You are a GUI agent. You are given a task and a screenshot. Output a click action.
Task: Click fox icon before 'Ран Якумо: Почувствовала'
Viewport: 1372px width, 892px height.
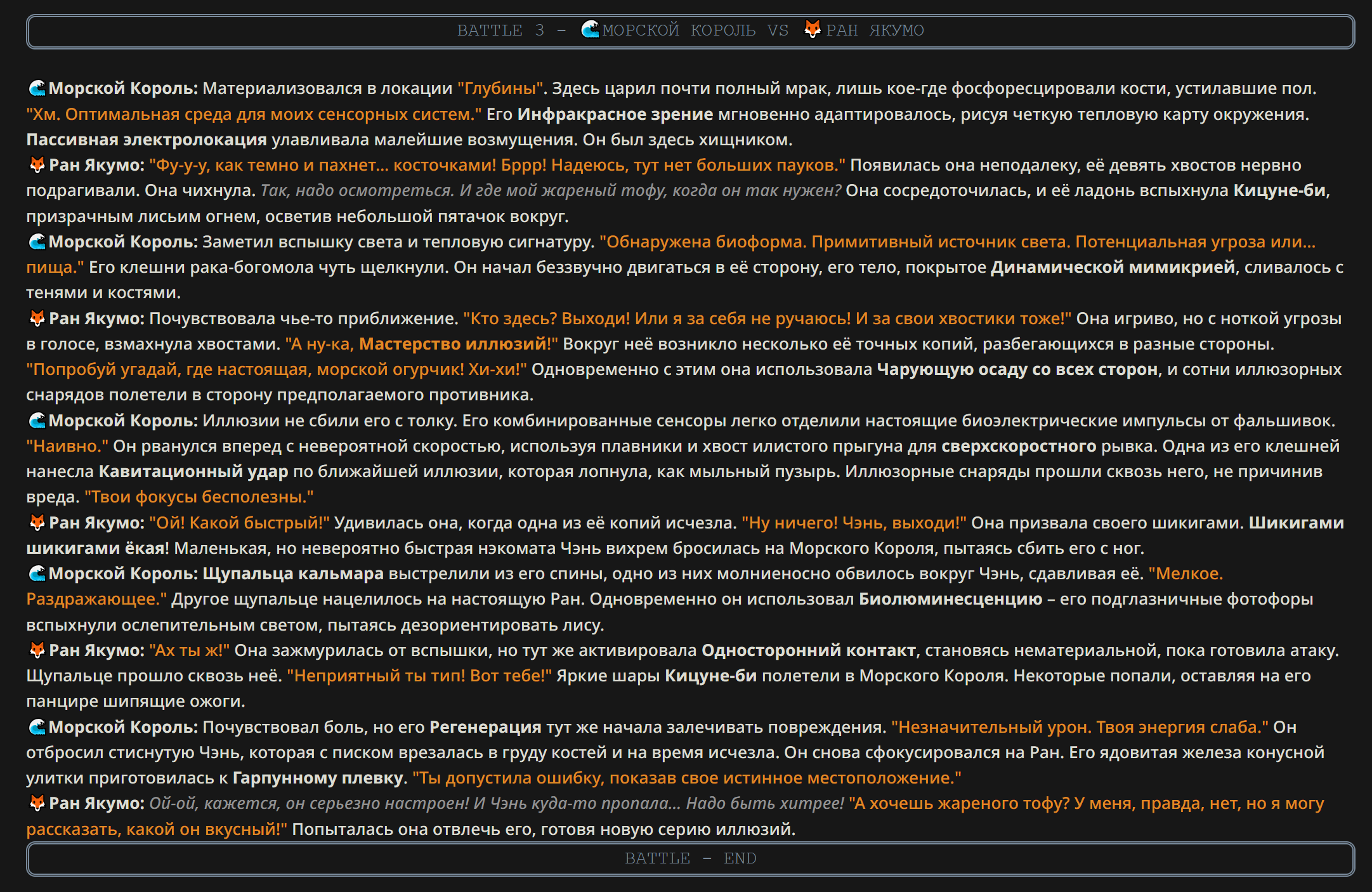(x=37, y=318)
